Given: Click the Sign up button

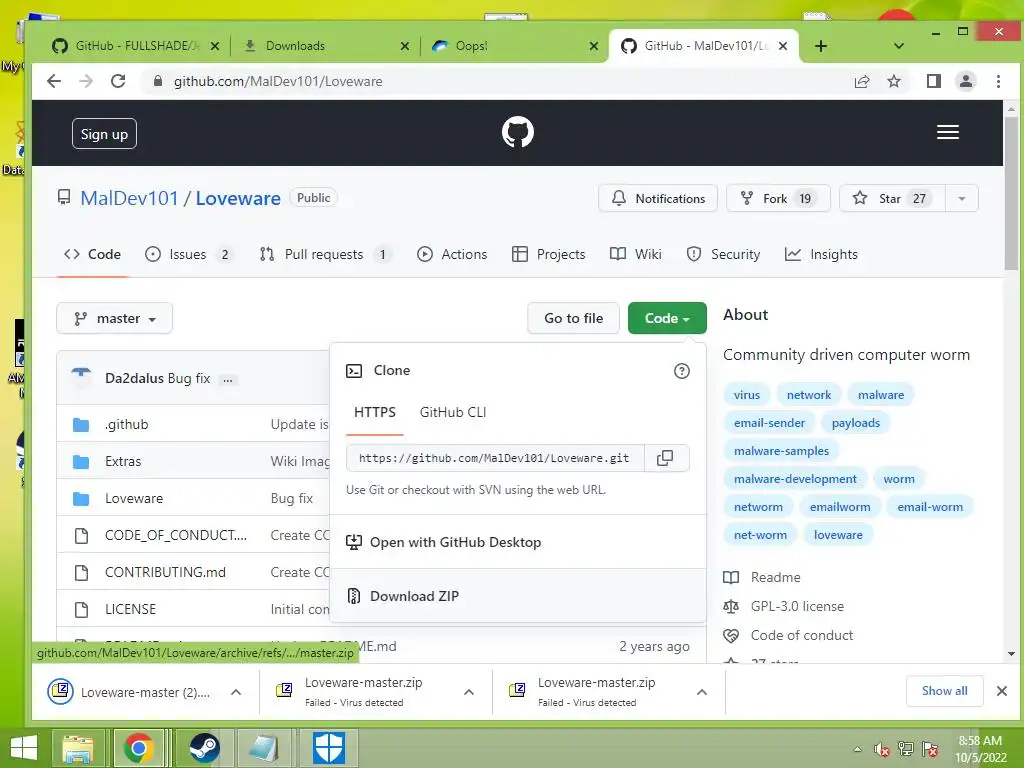Looking at the screenshot, I should pos(104,134).
